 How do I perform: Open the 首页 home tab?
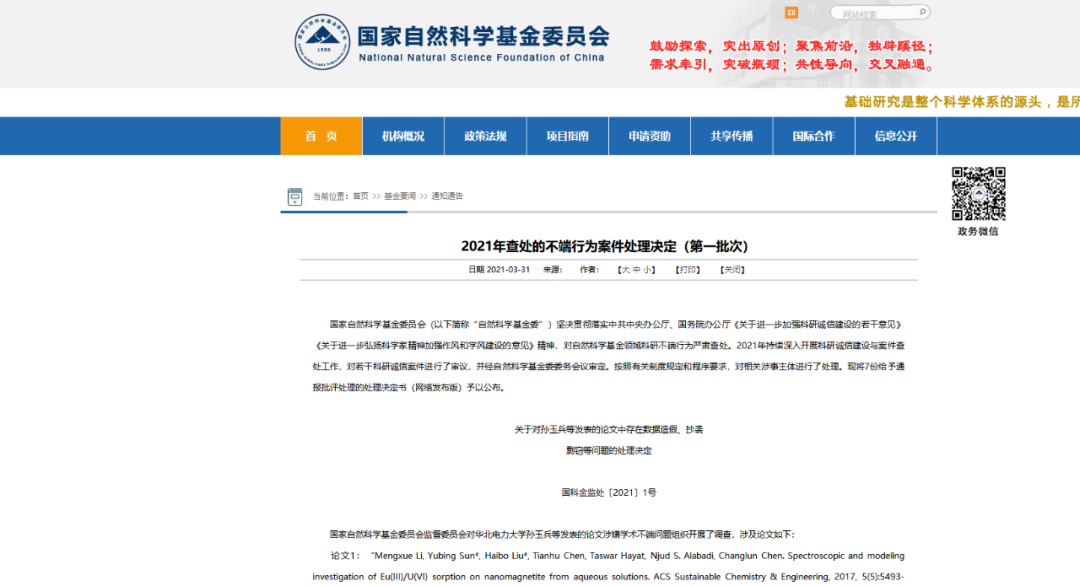(x=321, y=136)
